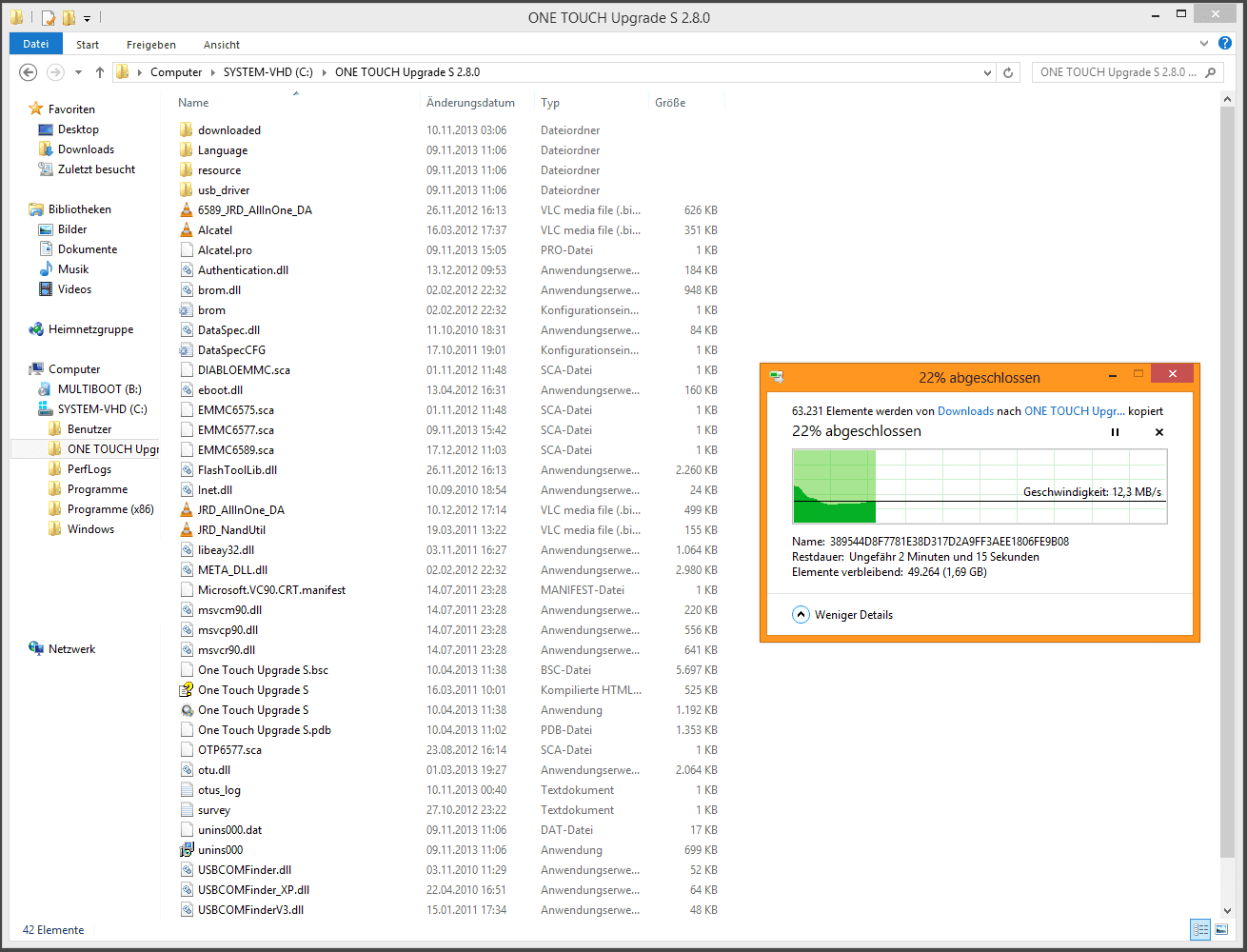
Task: Select JRD_NandUtil VLC file icon
Action: [x=187, y=530]
